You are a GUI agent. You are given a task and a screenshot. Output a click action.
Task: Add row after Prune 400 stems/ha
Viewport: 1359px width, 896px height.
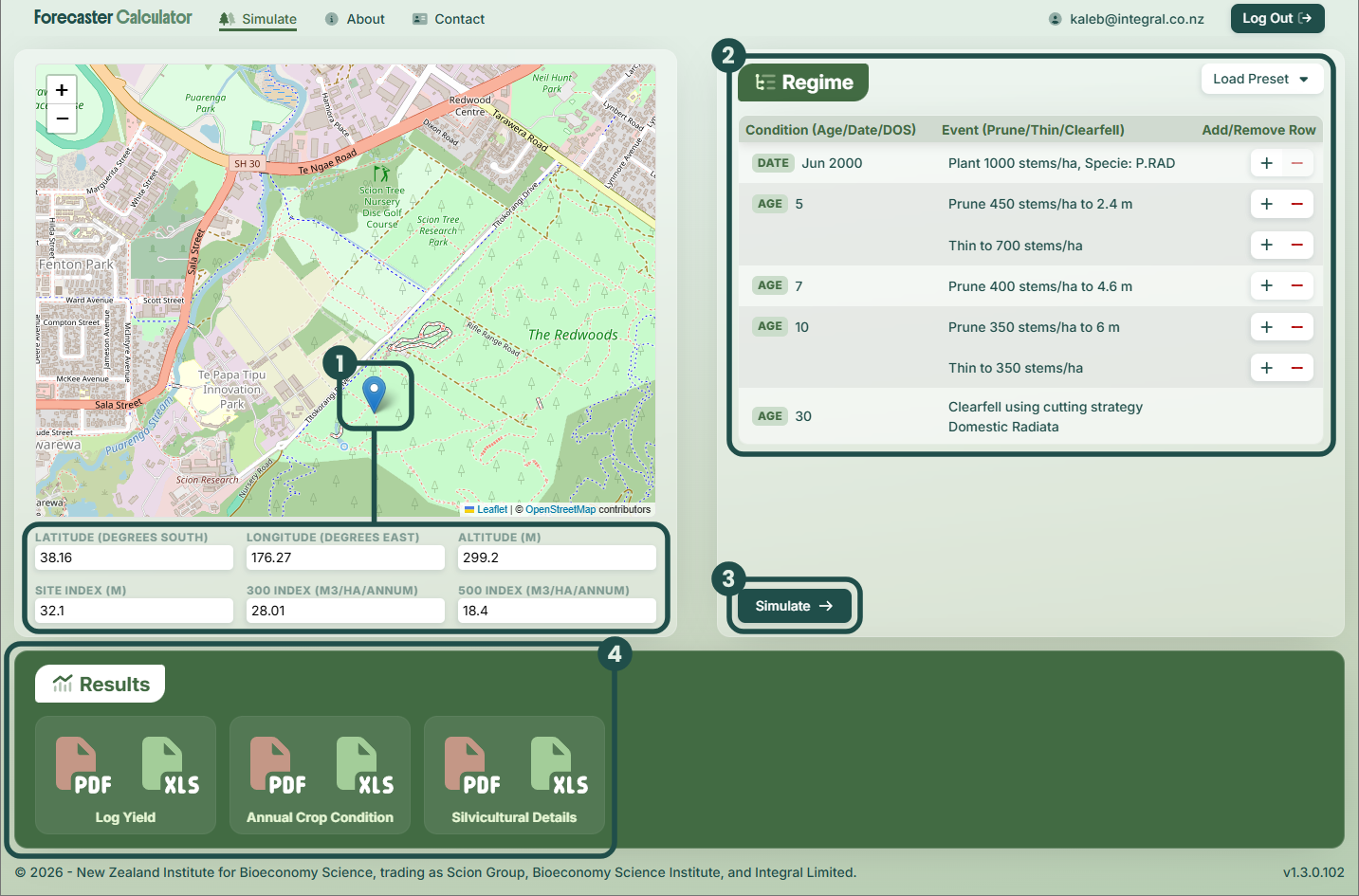tap(1266, 285)
